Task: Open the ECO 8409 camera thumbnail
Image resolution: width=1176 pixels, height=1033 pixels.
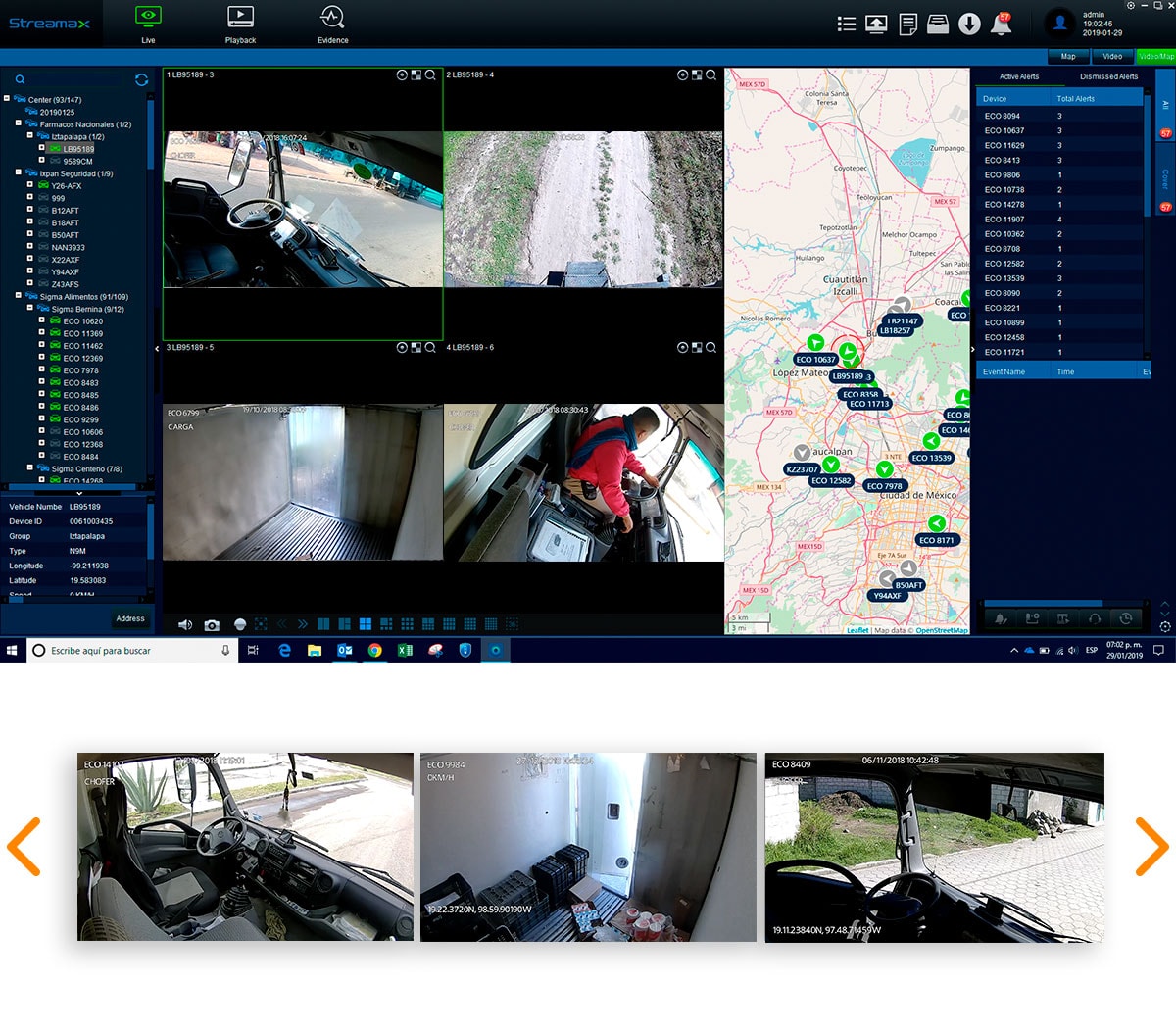Action: pyautogui.click(x=934, y=847)
